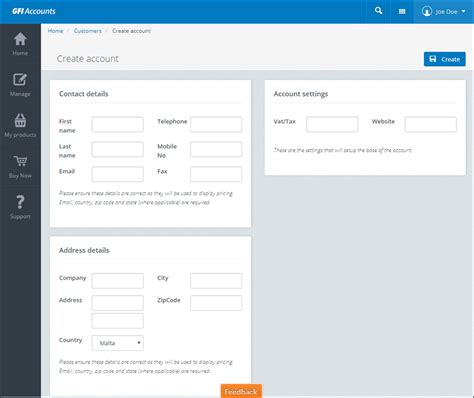This screenshot has height=398, width=474.
Task: Open the Home sidebar icon
Action: pos(20,39)
